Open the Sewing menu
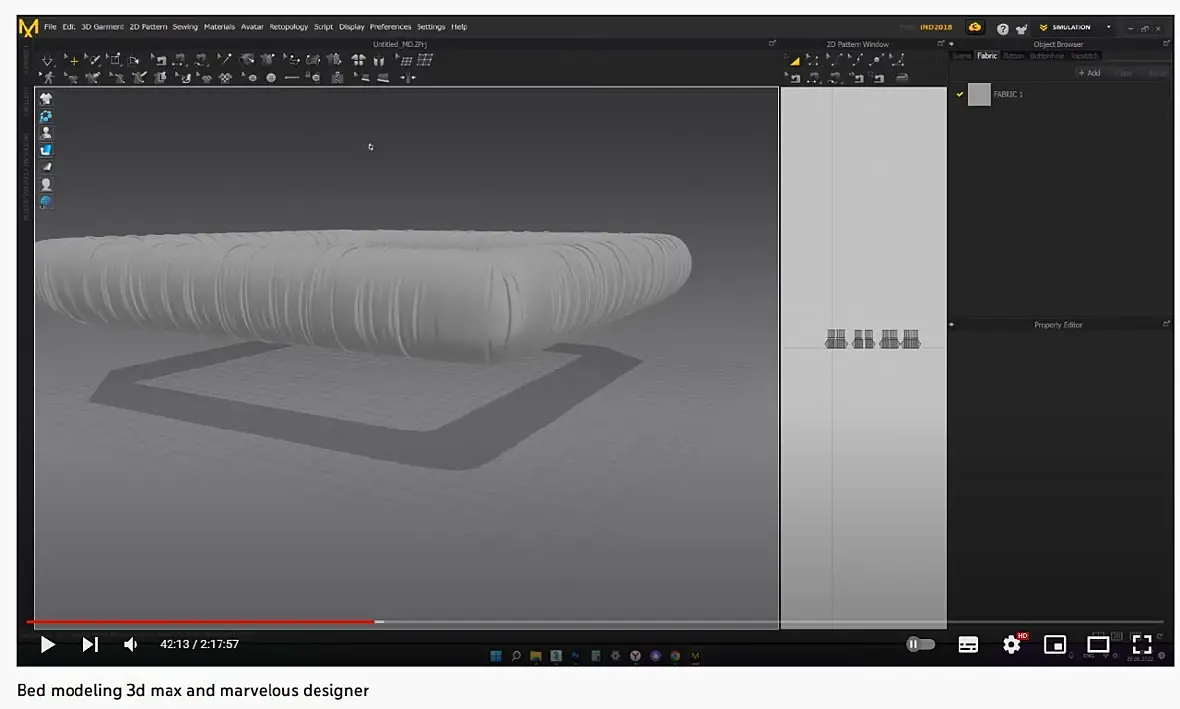Viewport: 1180px width, 709px height. [185, 26]
